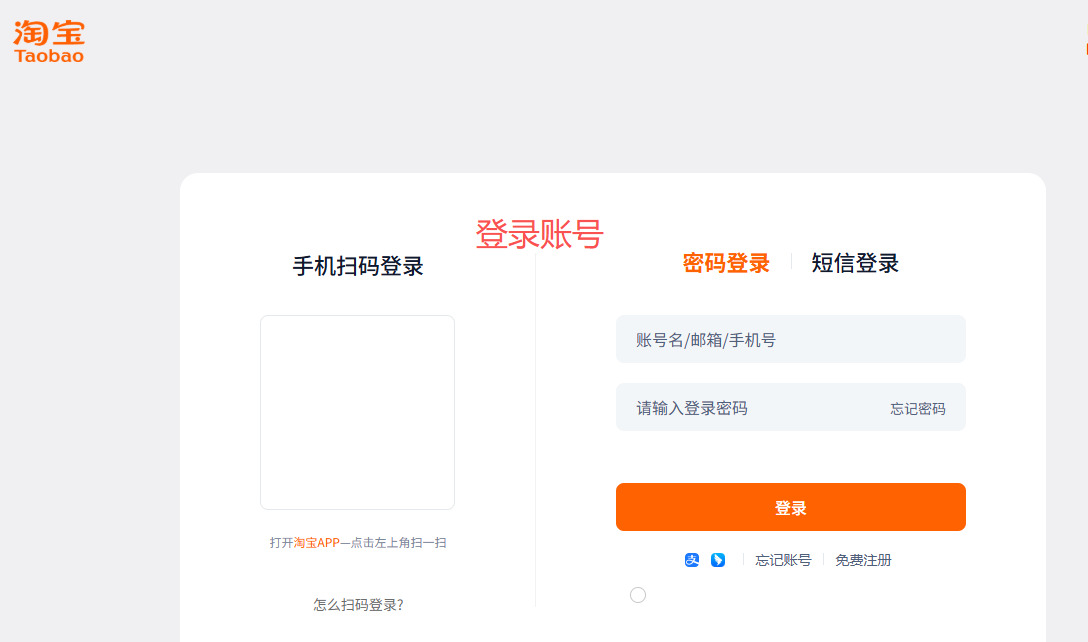Open the 忘记密码 link
1088x642 pixels.
[x=918, y=409]
